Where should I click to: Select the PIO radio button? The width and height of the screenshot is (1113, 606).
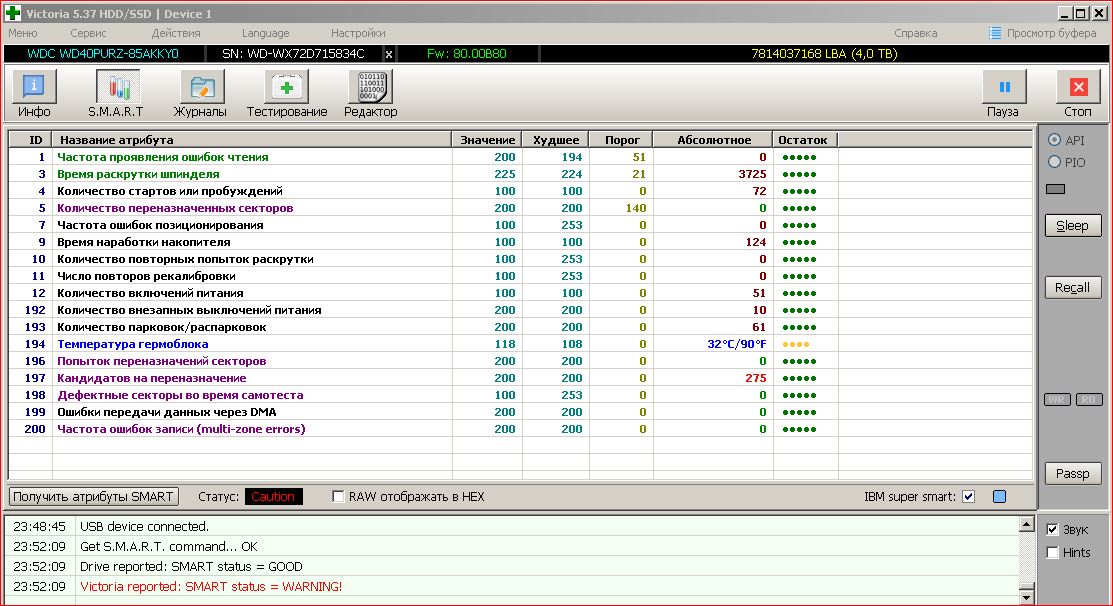click(1055, 162)
